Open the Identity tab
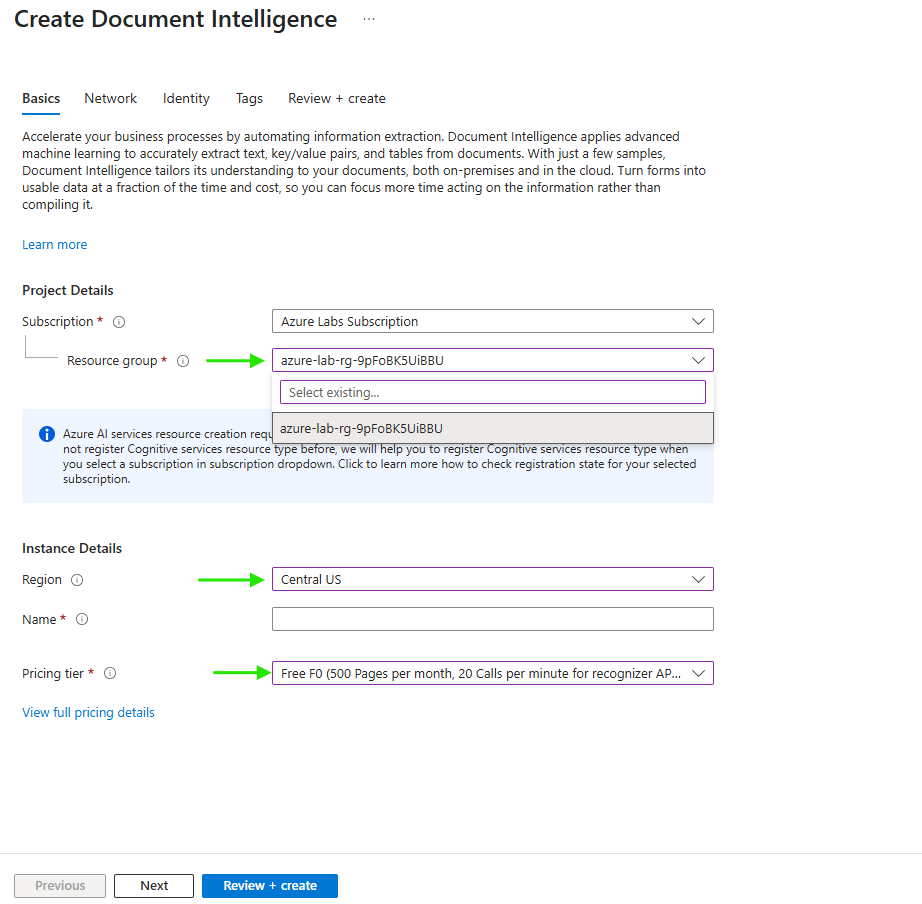Viewport: 922px width, 904px height. (x=186, y=98)
